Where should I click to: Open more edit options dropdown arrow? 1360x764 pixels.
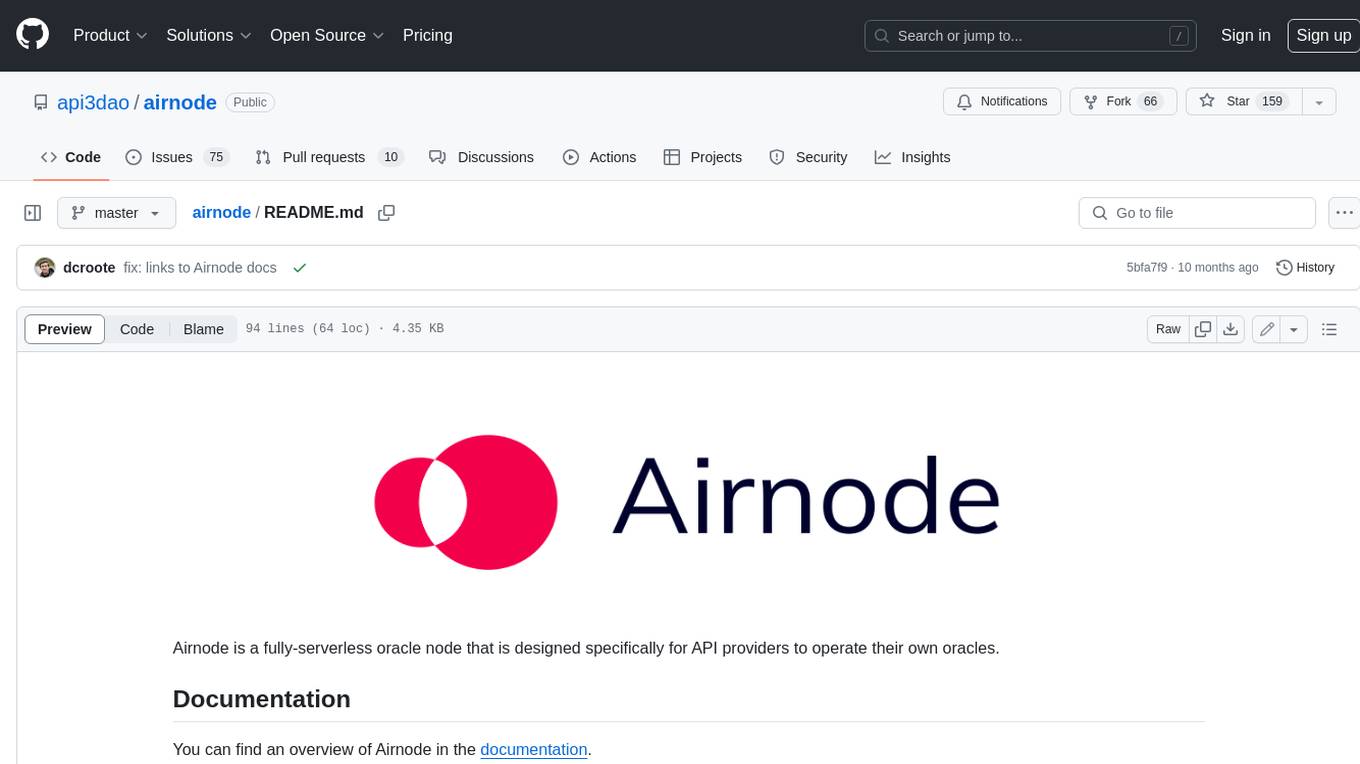[x=1294, y=329]
